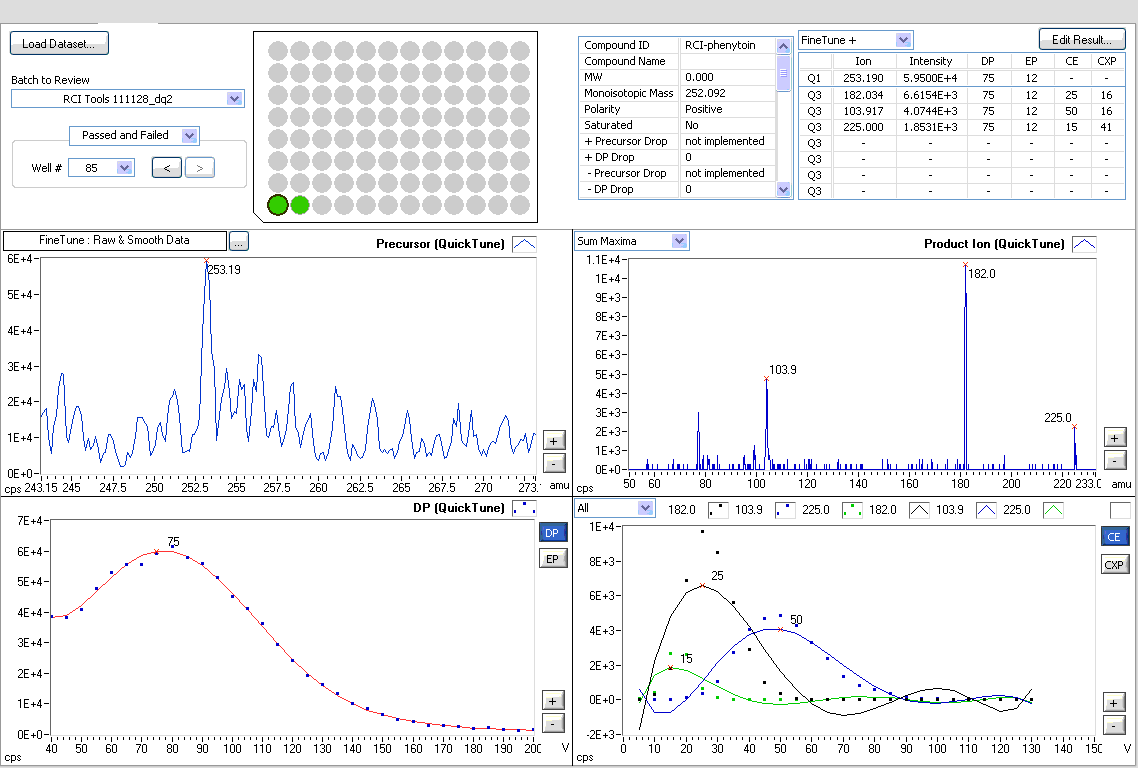
Task: Switch the ramp plot to EP
Action: (552, 558)
